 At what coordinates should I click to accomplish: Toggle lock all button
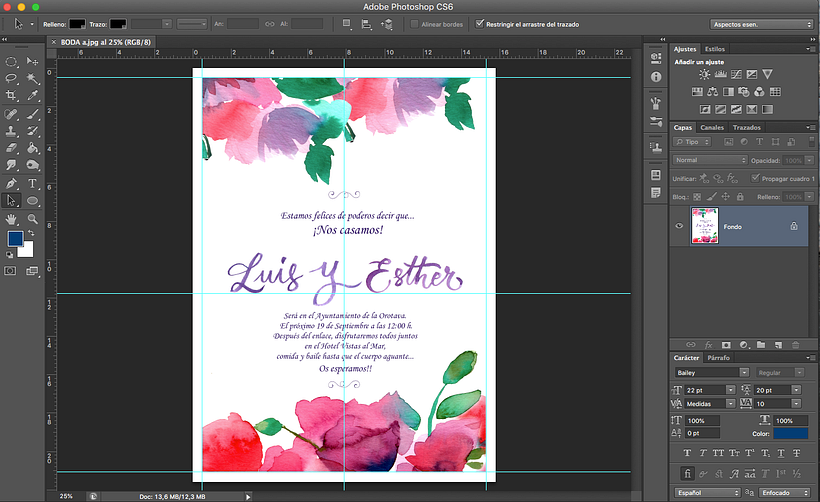pyautogui.click(x=740, y=197)
